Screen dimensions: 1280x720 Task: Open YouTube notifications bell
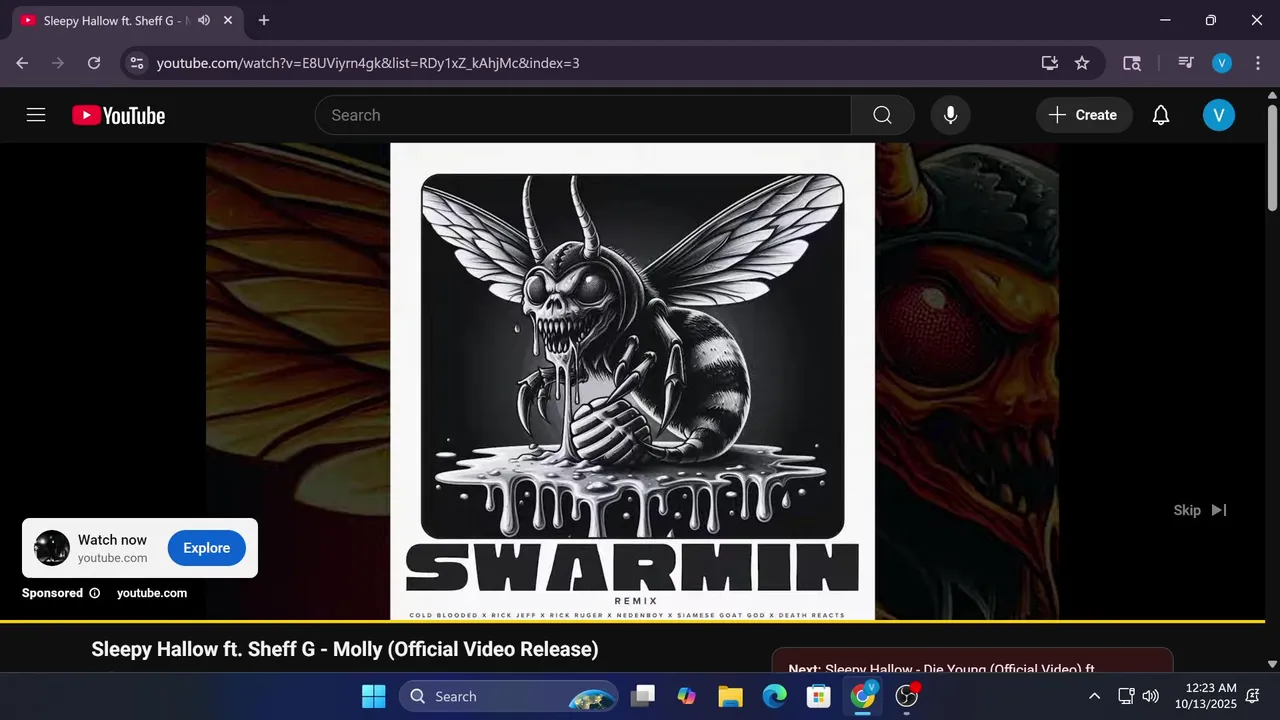[1161, 115]
